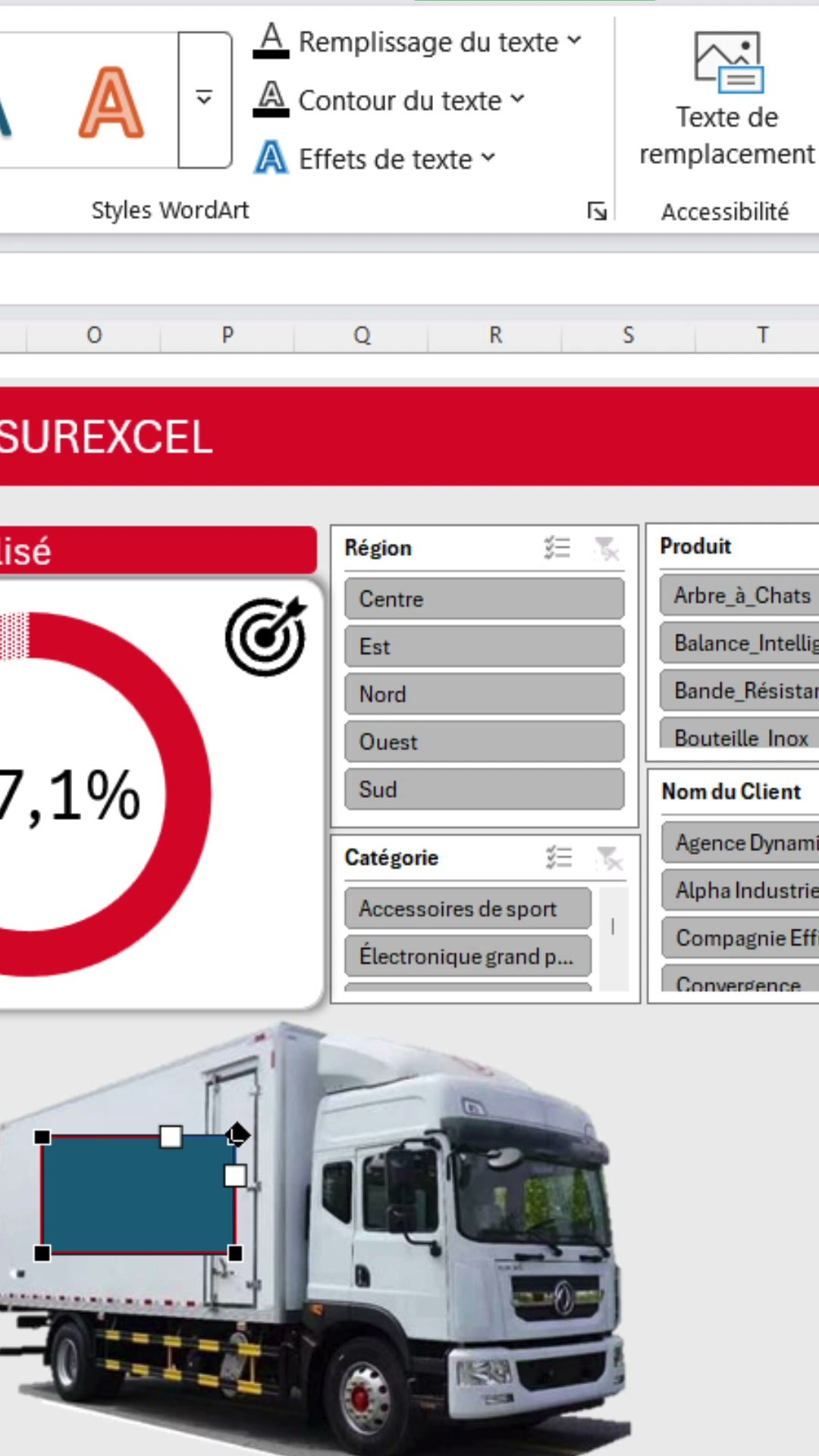Select Balance_Intellig product item
Screen dimensions: 819x1456
coord(739,643)
